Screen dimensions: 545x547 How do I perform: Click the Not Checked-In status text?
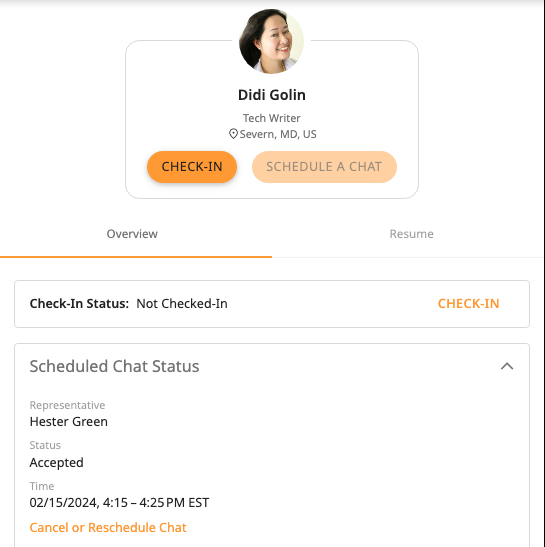click(x=182, y=304)
